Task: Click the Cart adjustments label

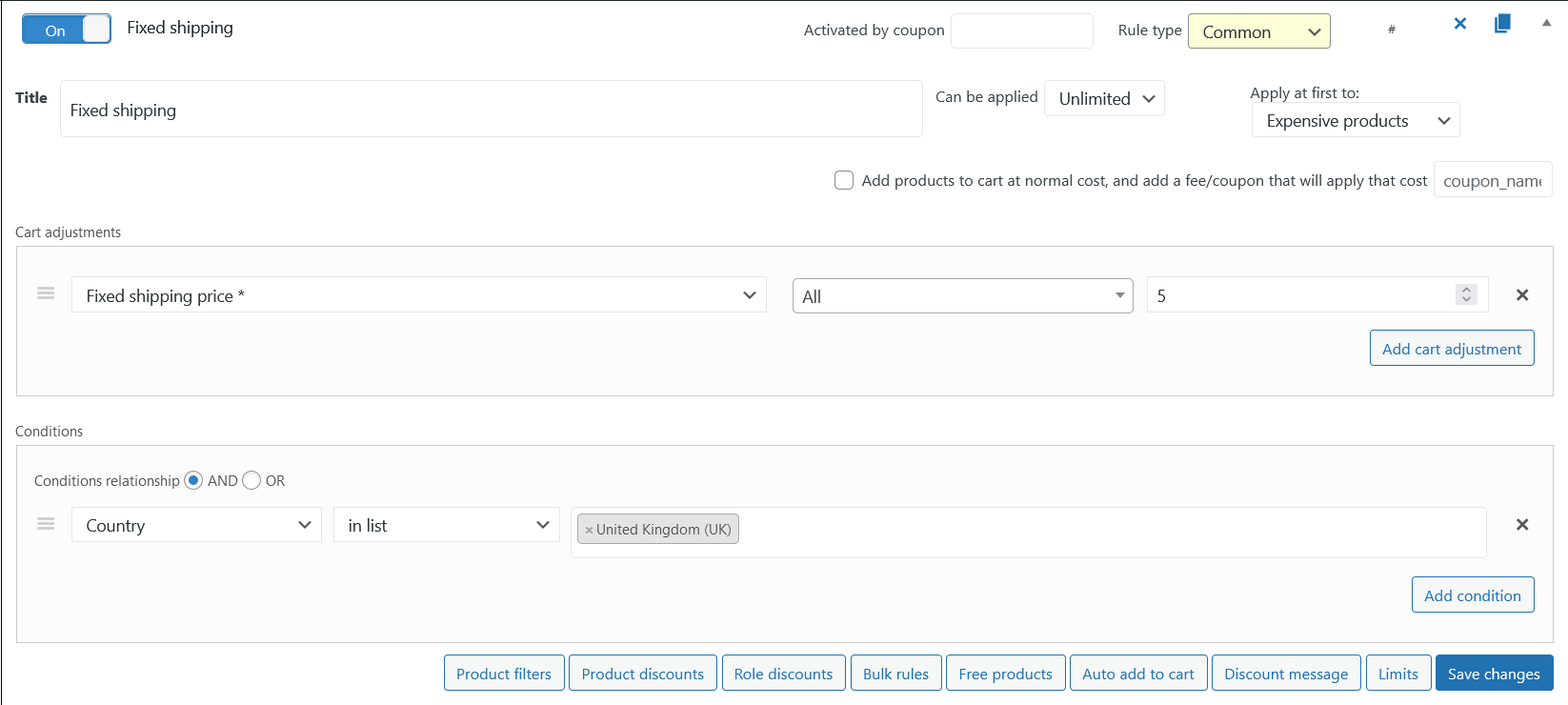Action: (69, 232)
